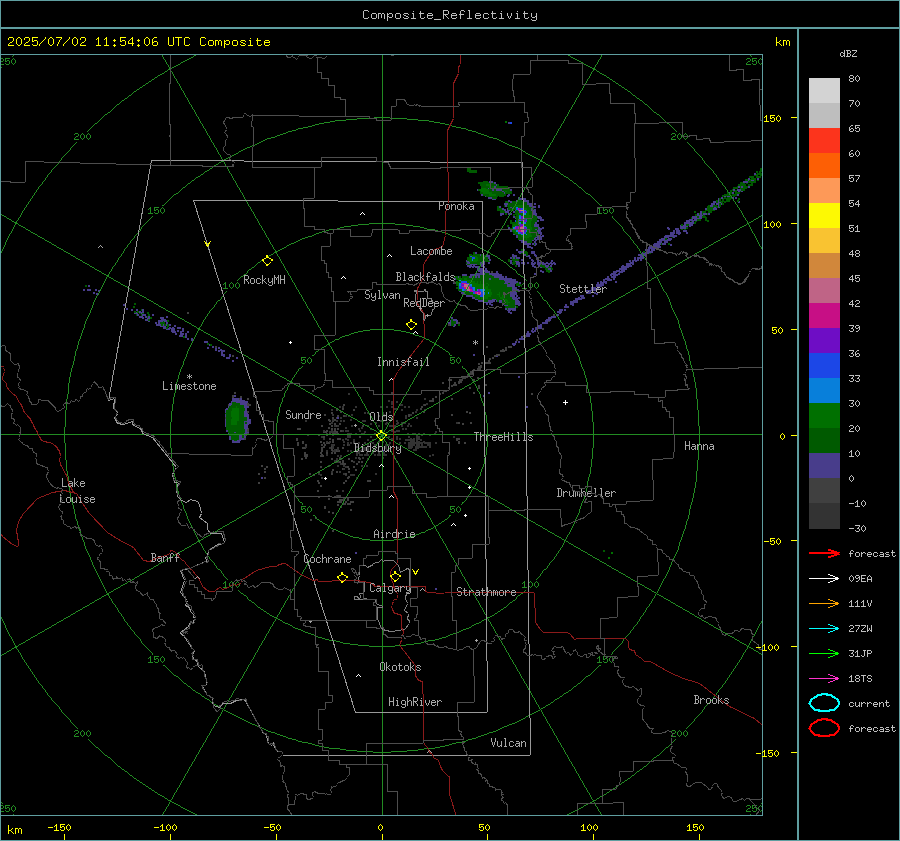Click the magenta 39 dBZ color swatch
900x841 pixels.
(x=824, y=316)
